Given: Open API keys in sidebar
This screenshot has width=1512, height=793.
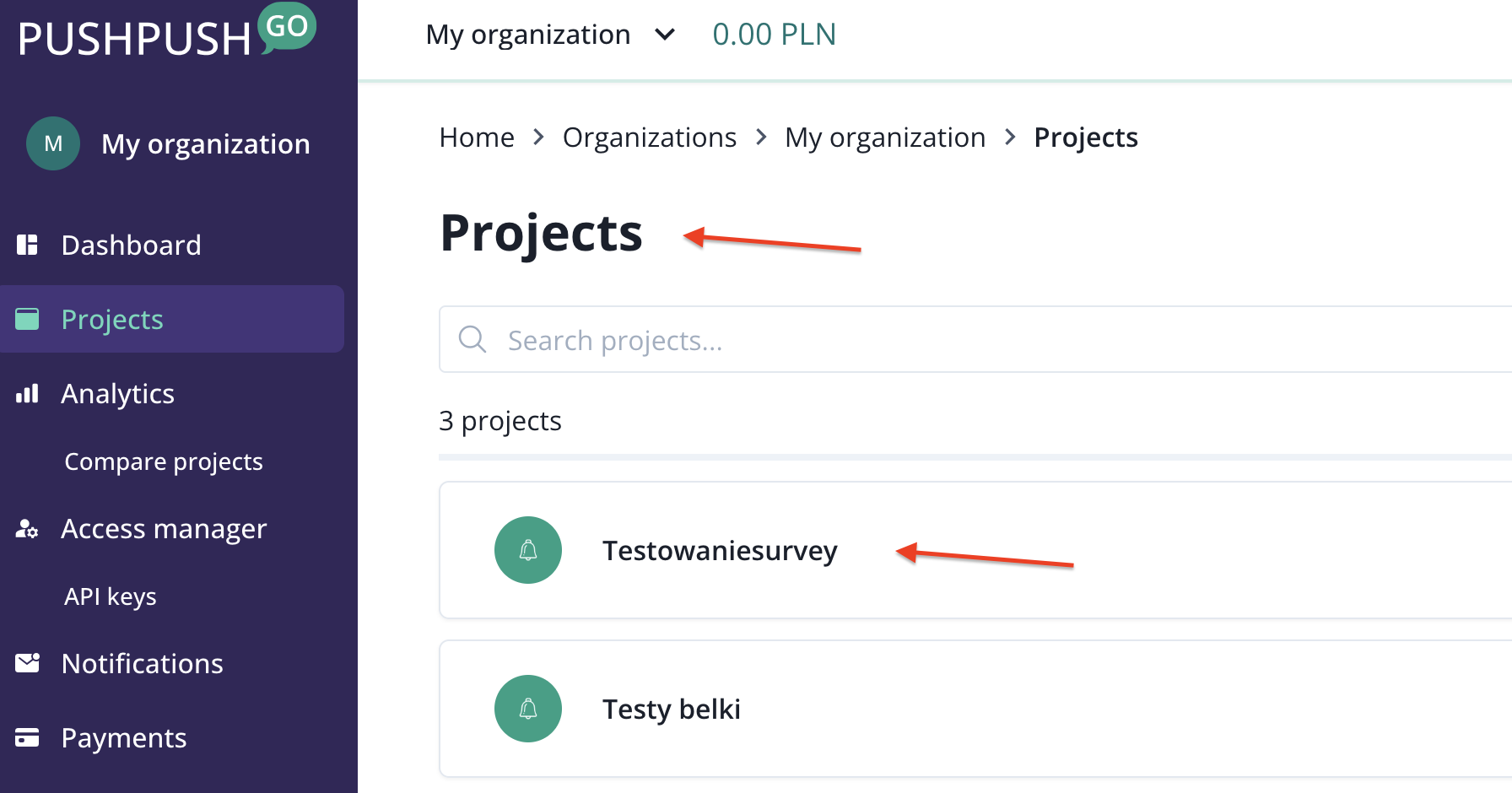Looking at the screenshot, I should (111, 596).
